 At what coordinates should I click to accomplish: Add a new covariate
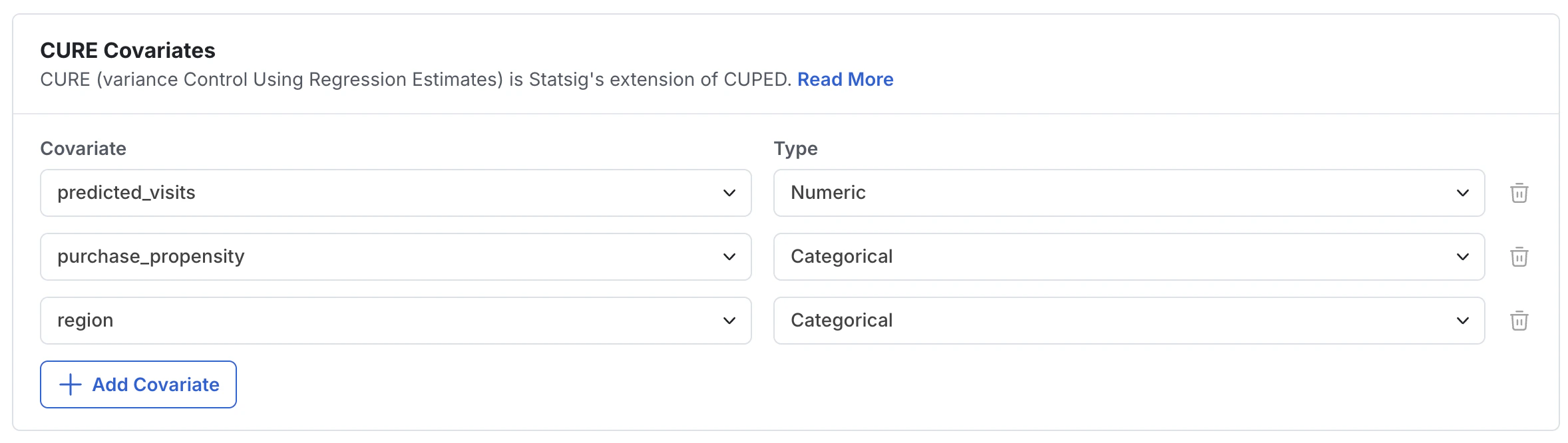[138, 384]
